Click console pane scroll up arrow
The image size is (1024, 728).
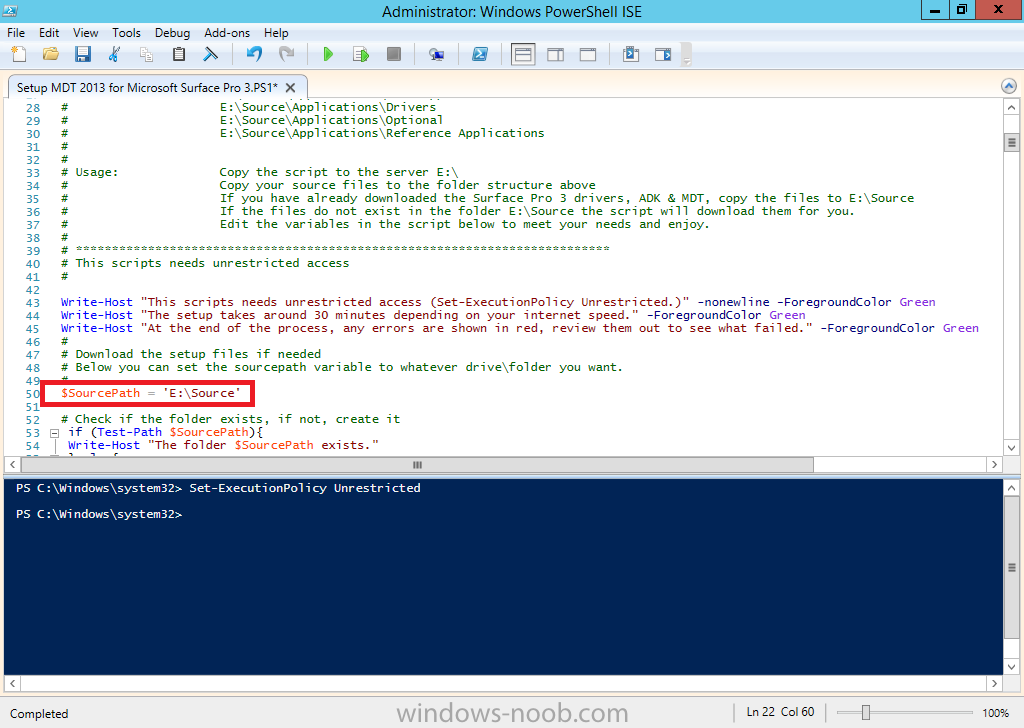(x=1012, y=488)
